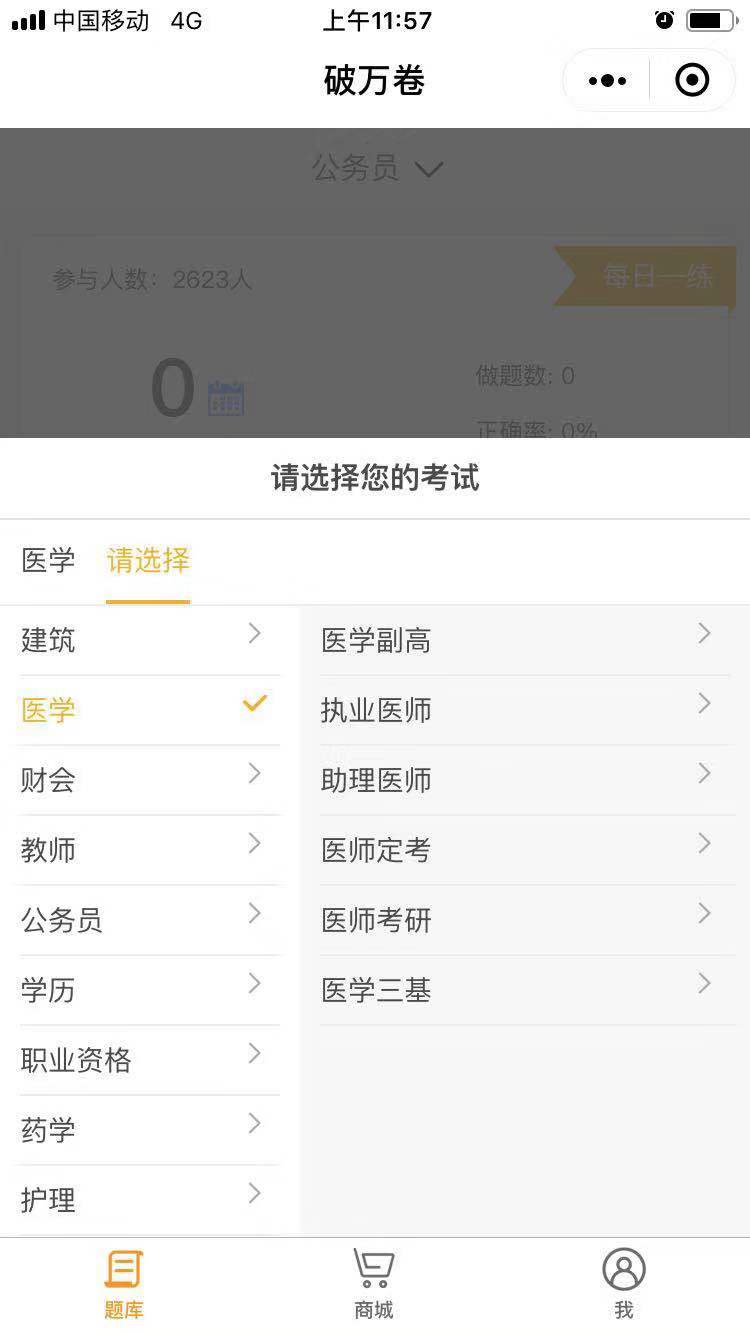
Task: Open the 医师考研 exam option
Action: click(x=528, y=920)
